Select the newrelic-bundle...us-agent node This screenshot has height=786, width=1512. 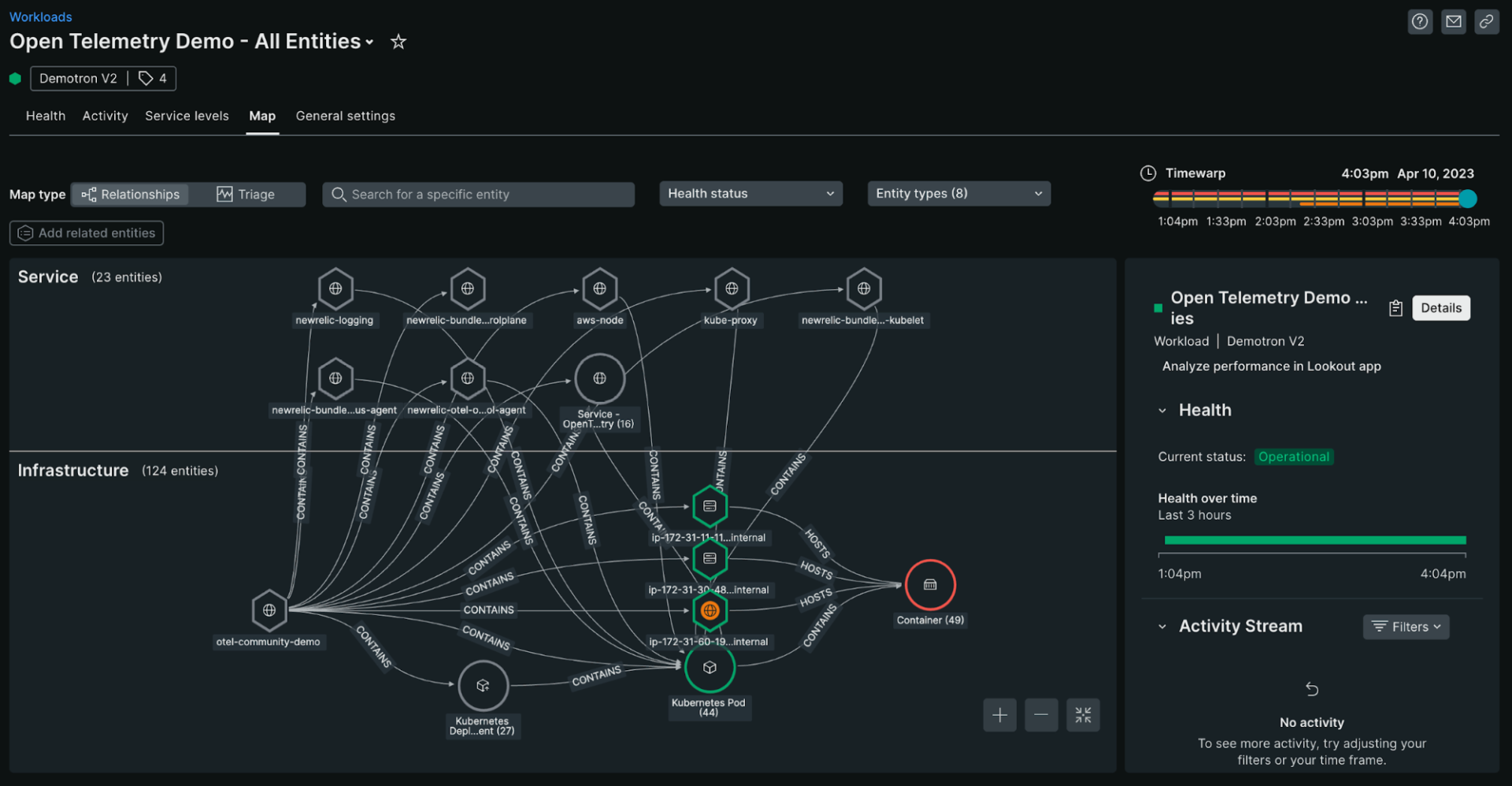coord(335,379)
